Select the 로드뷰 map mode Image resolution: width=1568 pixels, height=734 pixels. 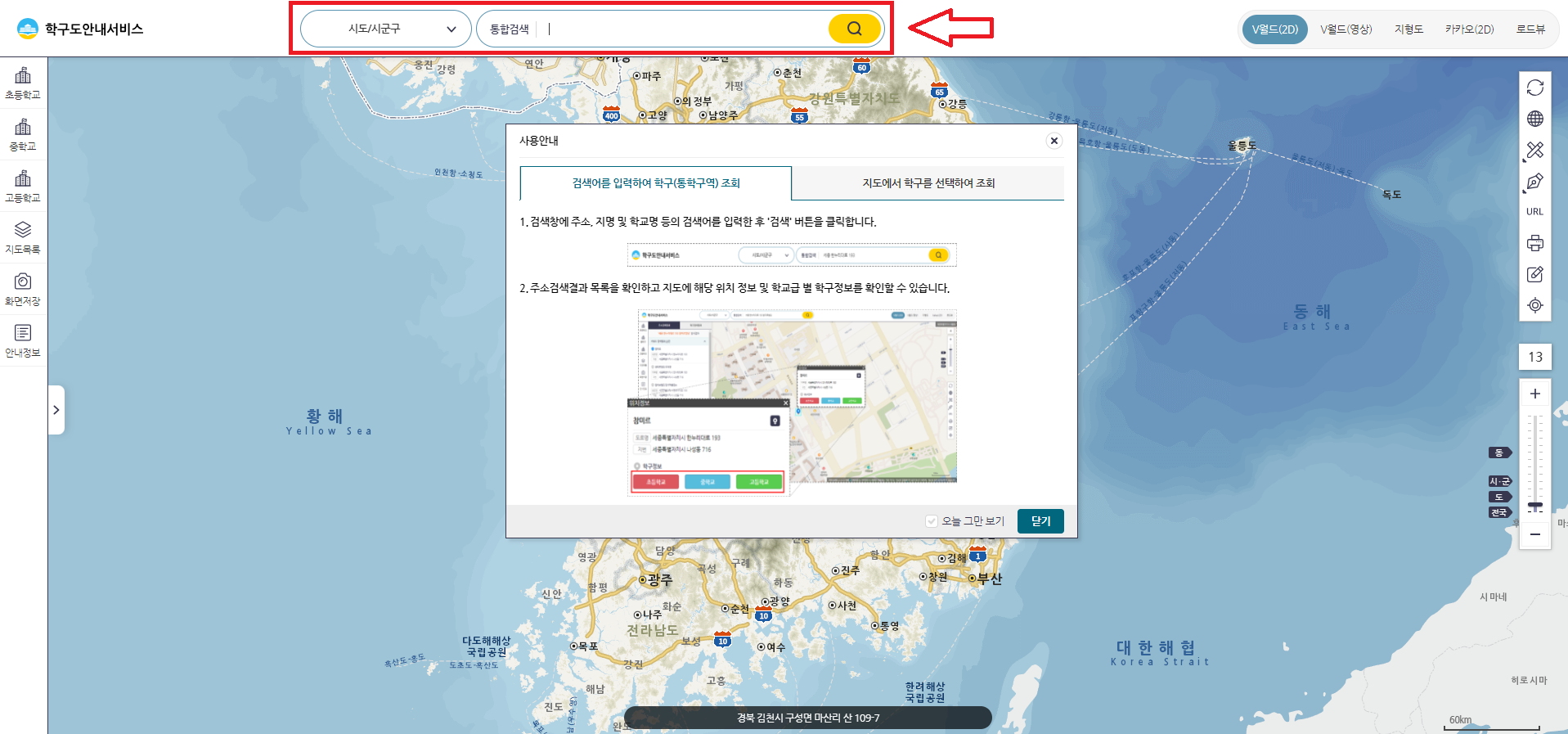tap(1530, 29)
